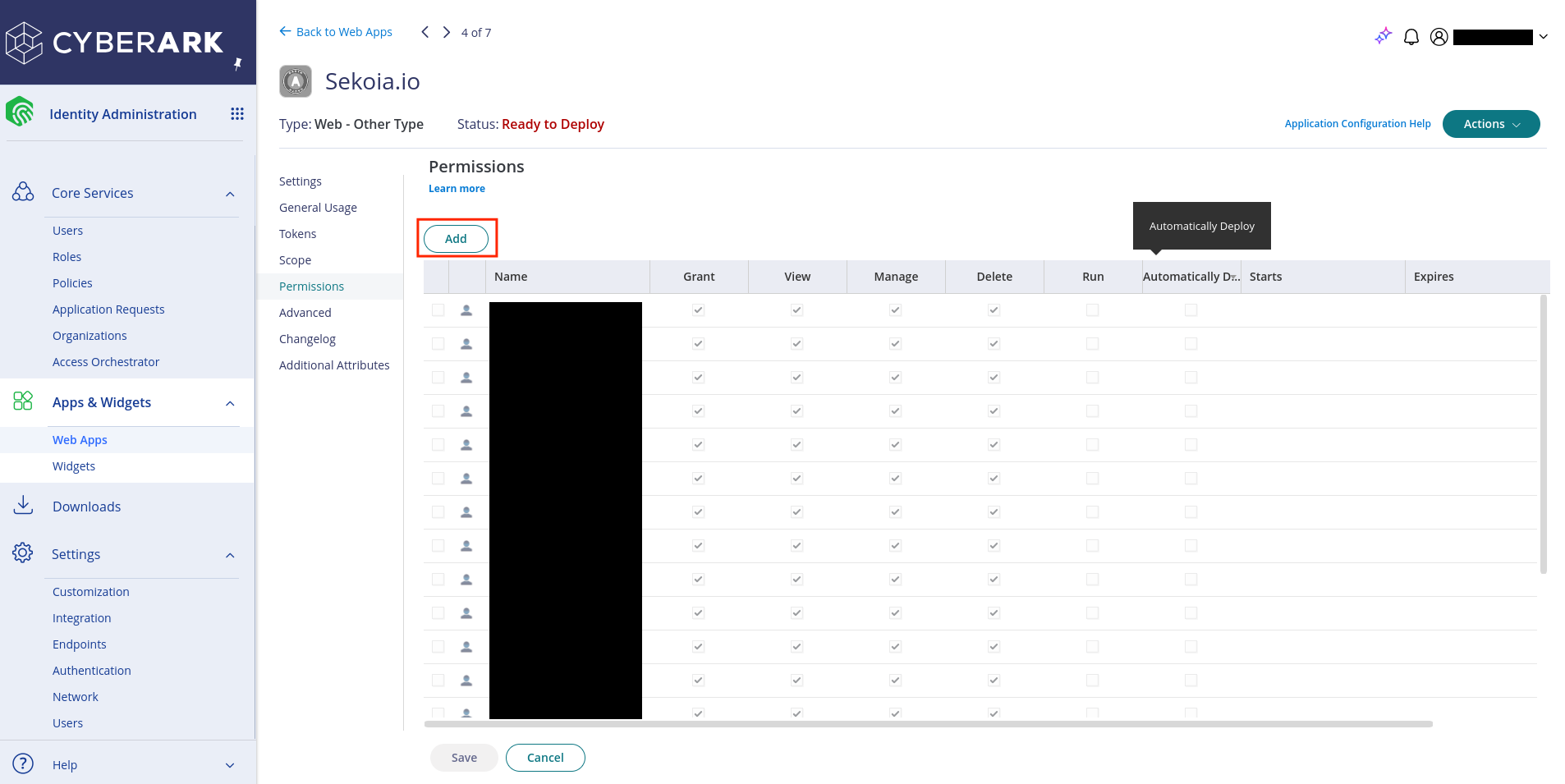Viewport: 1565px width, 784px height.
Task: Open Widgets in the sidebar
Action: pos(74,466)
